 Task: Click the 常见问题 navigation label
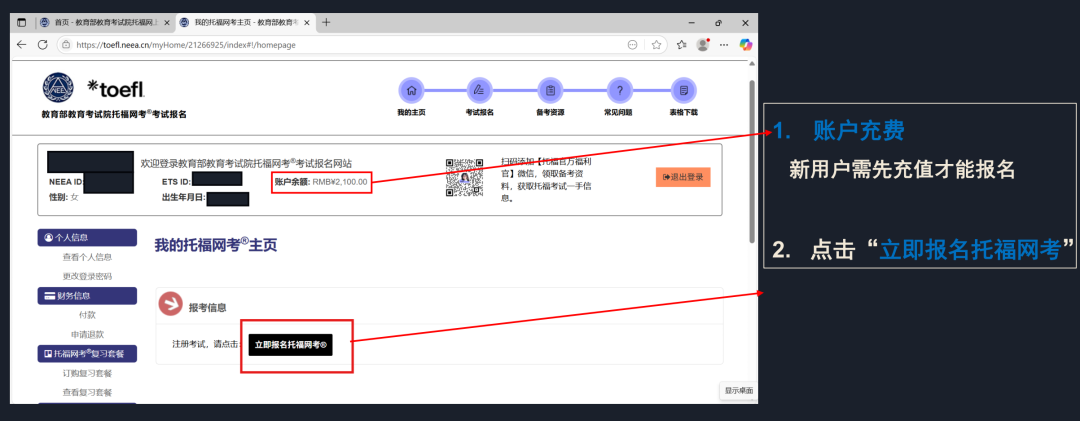618,112
